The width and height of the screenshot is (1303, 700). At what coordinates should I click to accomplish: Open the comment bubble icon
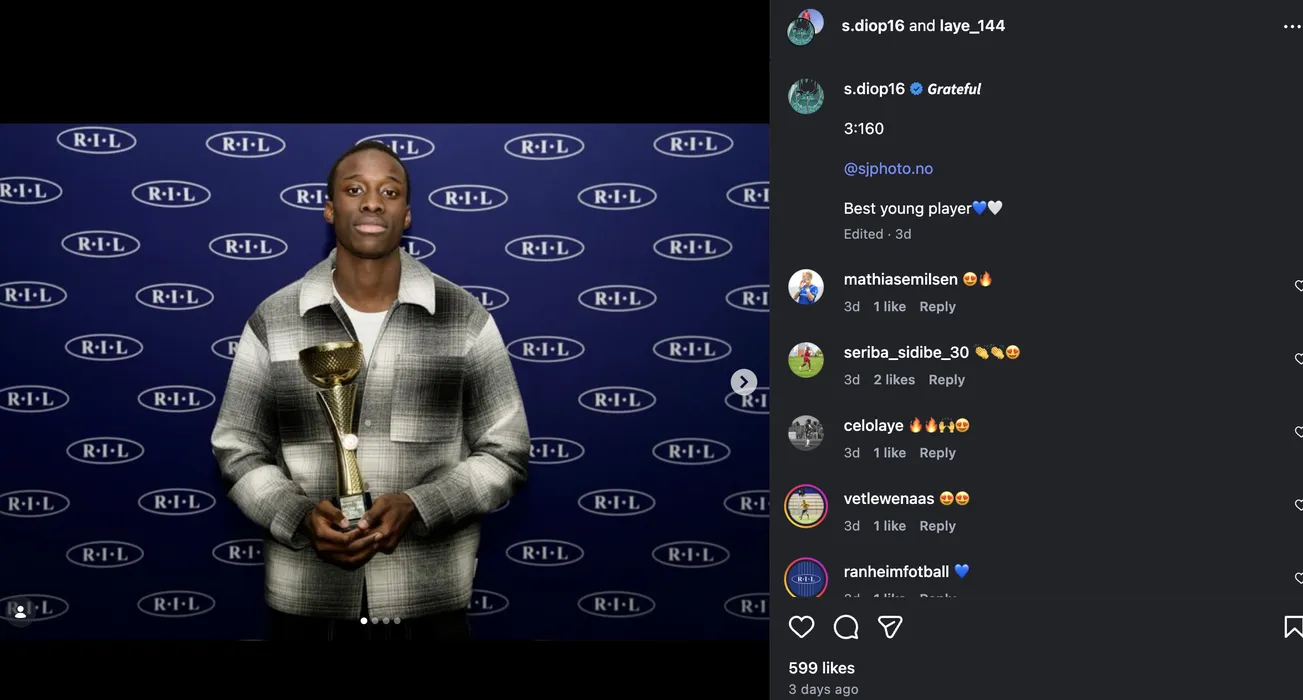846,627
